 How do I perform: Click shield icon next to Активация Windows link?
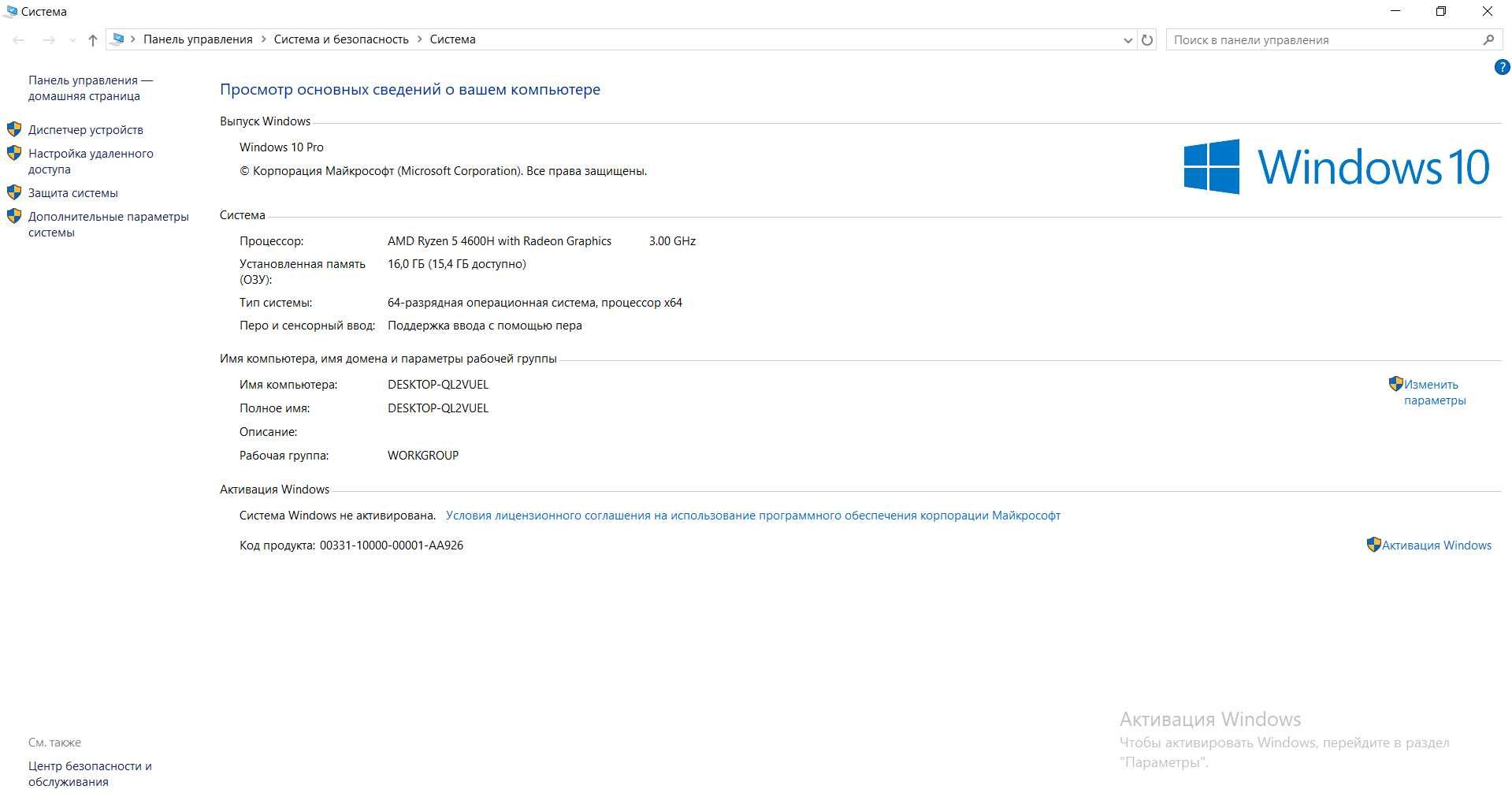(1373, 545)
